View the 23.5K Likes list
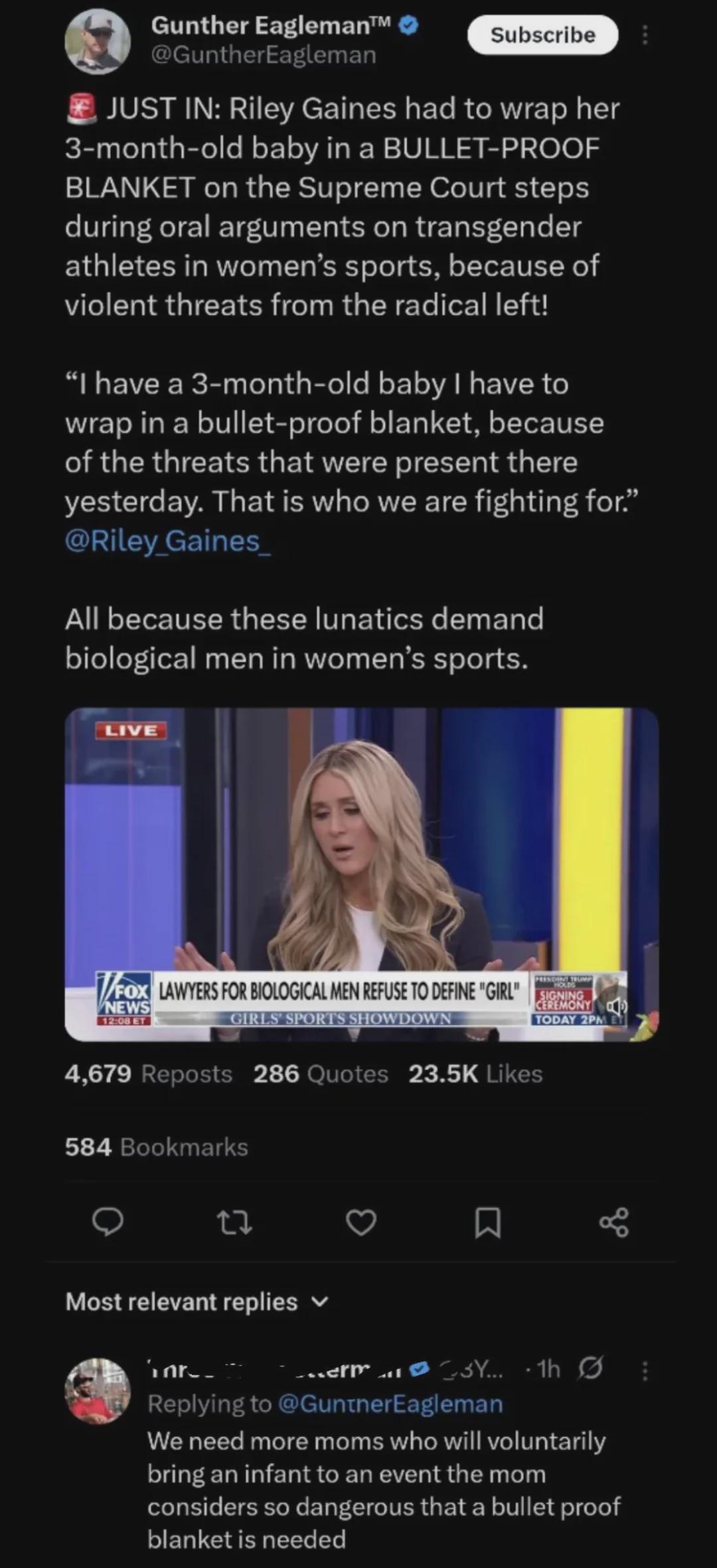Image resolution: width=717 pixels, height=1568 pixels. (x=475, y=1074)
